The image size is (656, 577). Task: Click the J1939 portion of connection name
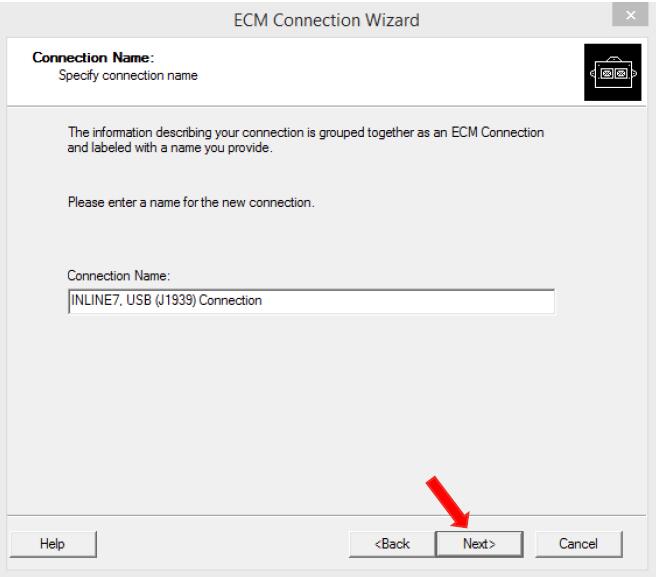(x=176, y=300)
